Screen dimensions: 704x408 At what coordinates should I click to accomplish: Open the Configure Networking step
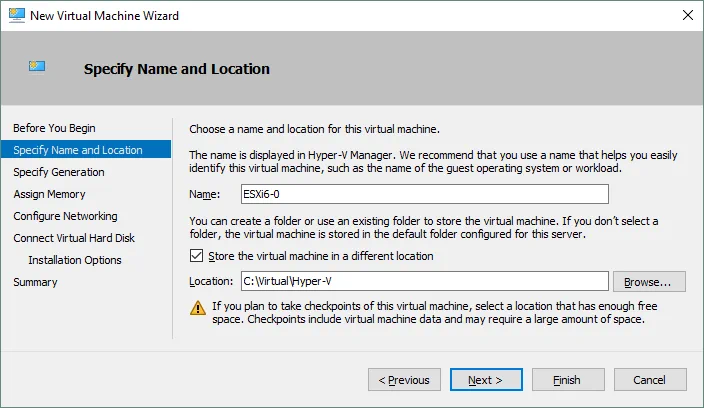(x=65, y=216)
